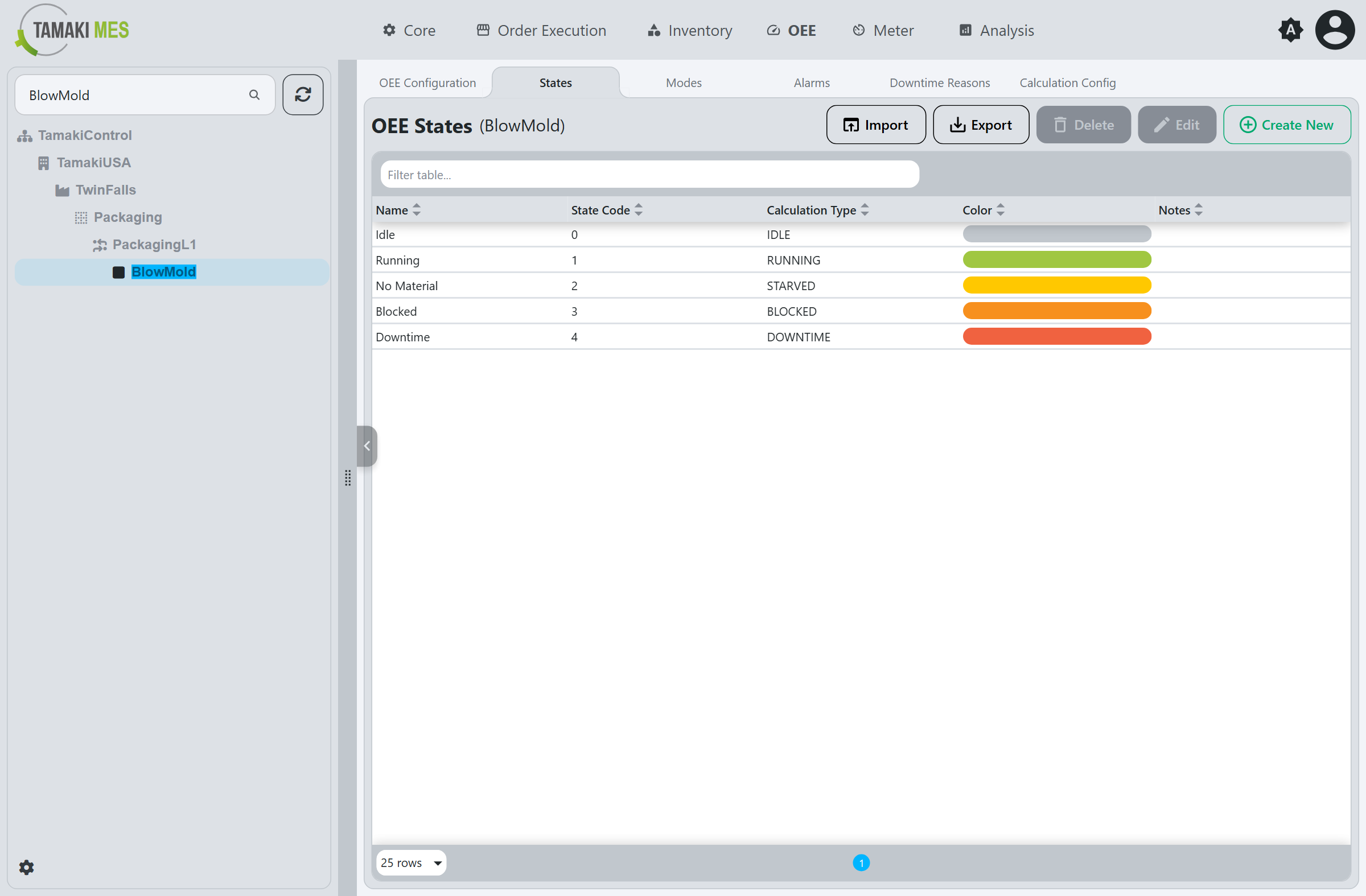The height and width of the screenshot is (896, 1366).
Task: Open the user account avatar
Action: click(x=1335, y=30)
